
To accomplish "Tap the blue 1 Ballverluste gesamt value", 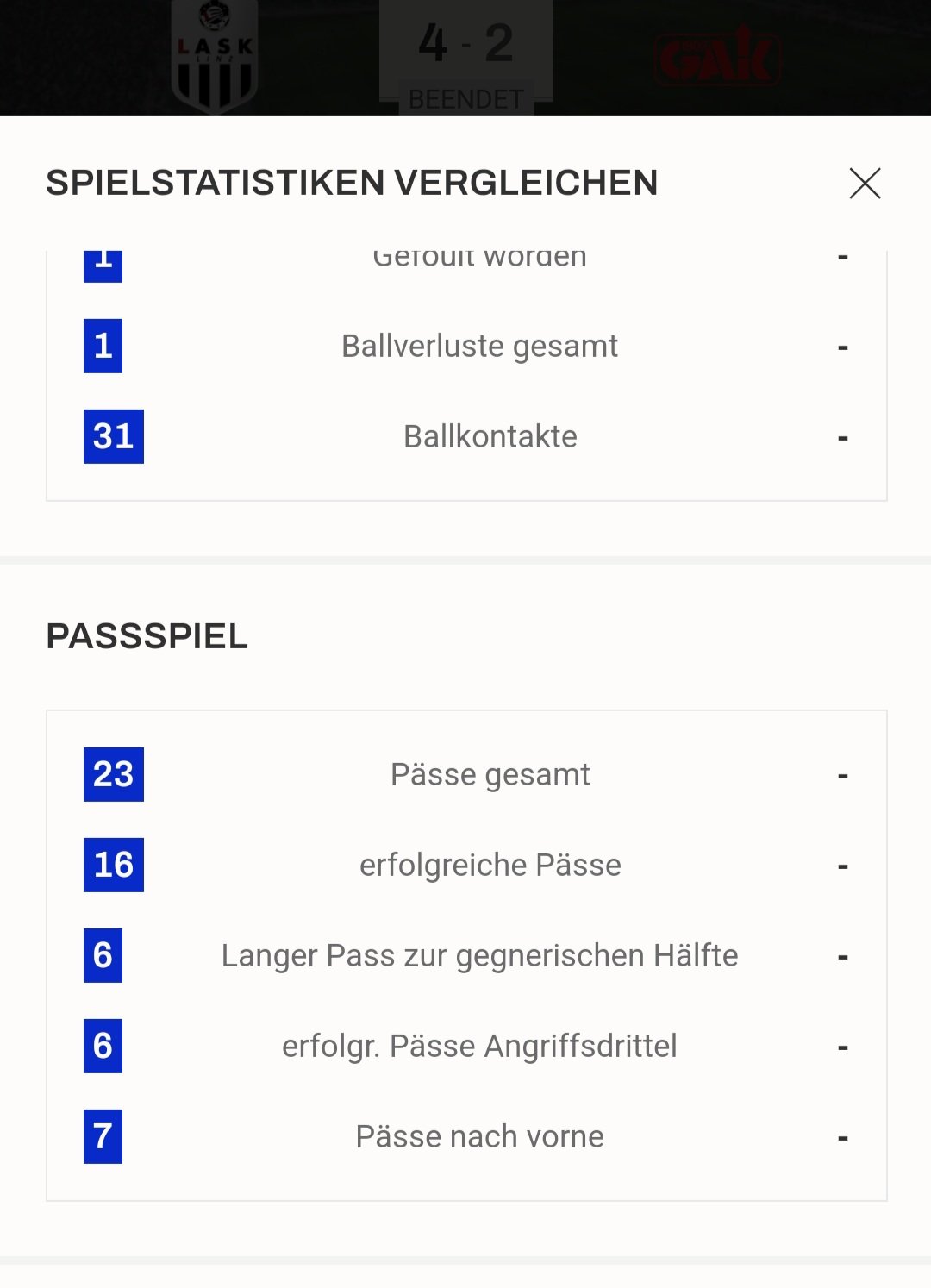I will 103,346.
